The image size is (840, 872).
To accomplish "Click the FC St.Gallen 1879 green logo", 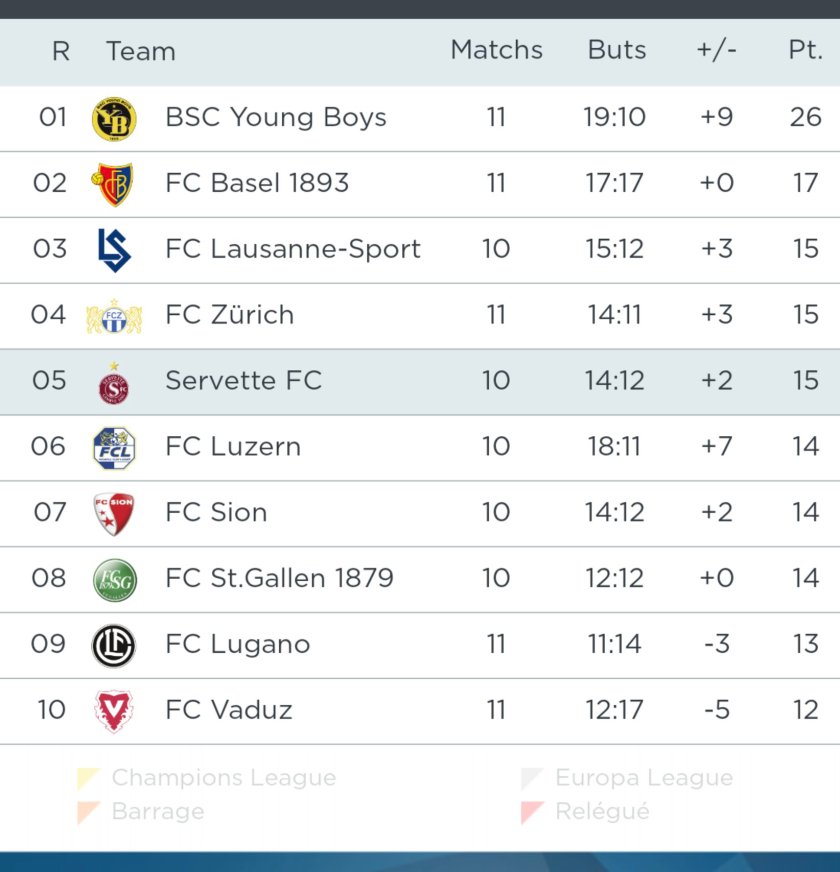I will pos(114,579).
